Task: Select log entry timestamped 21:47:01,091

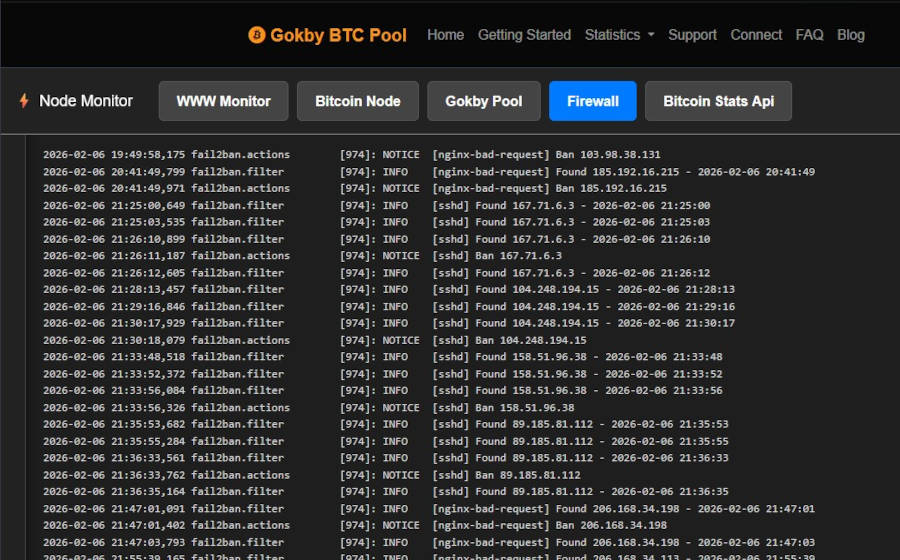Action: coord(429,509)
